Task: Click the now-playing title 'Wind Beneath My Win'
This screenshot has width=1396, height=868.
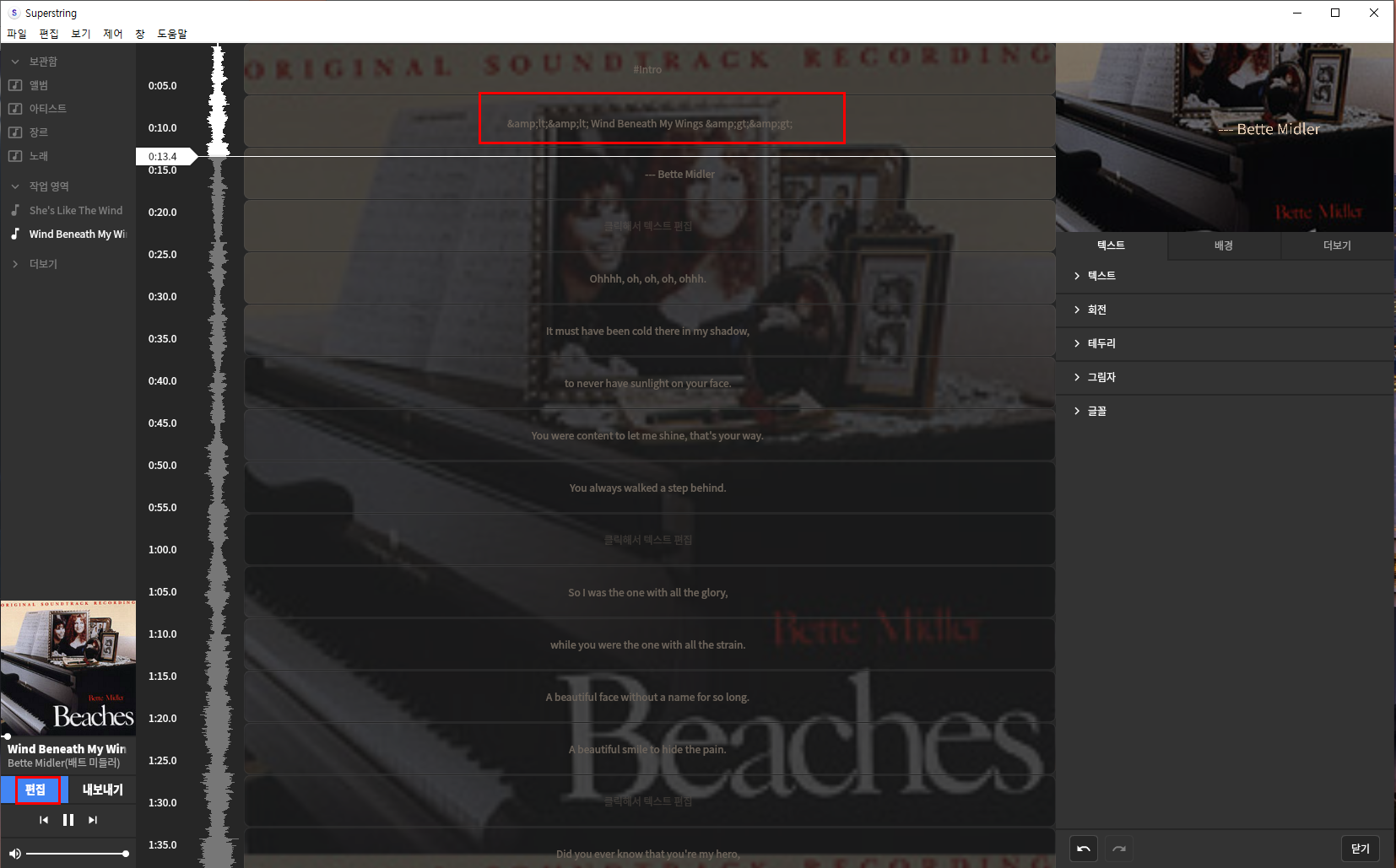Action: [x=67, y=749]
